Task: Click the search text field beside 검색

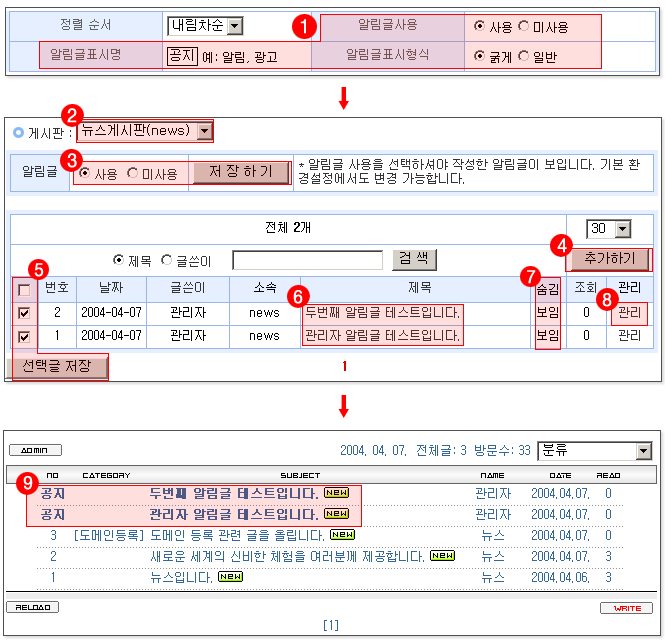Action: 307,260
